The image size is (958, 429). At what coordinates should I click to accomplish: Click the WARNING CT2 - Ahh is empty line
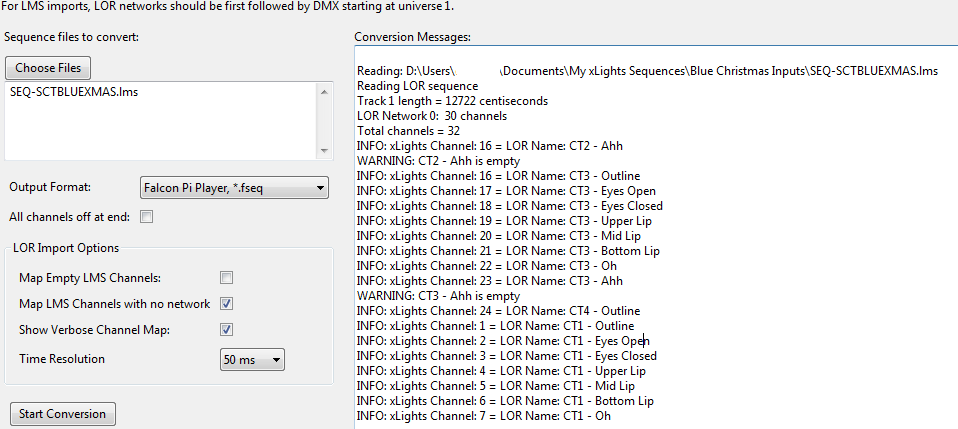point(439,161)
